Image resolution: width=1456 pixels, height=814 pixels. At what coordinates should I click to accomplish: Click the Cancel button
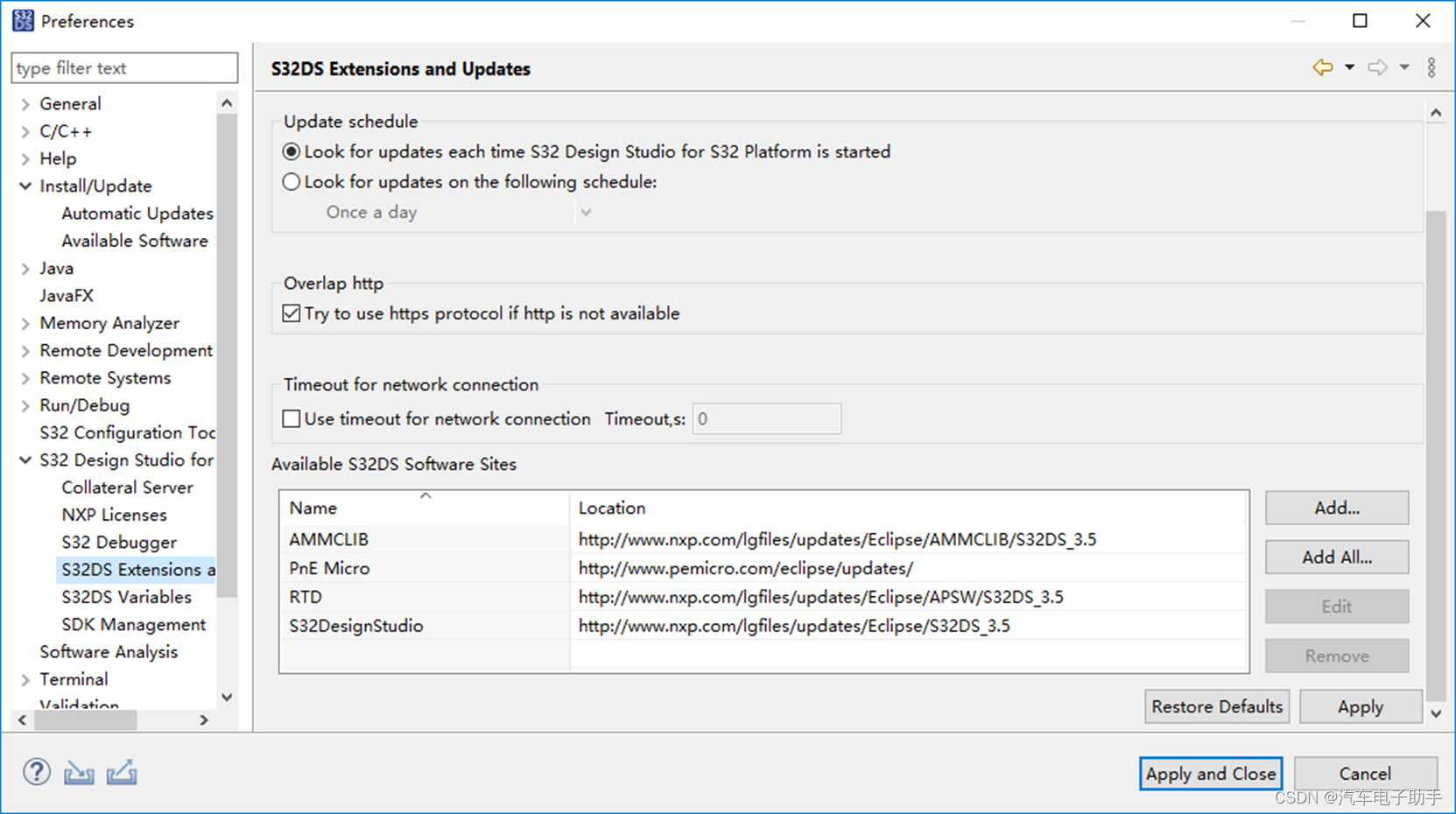pos(1365,774)
